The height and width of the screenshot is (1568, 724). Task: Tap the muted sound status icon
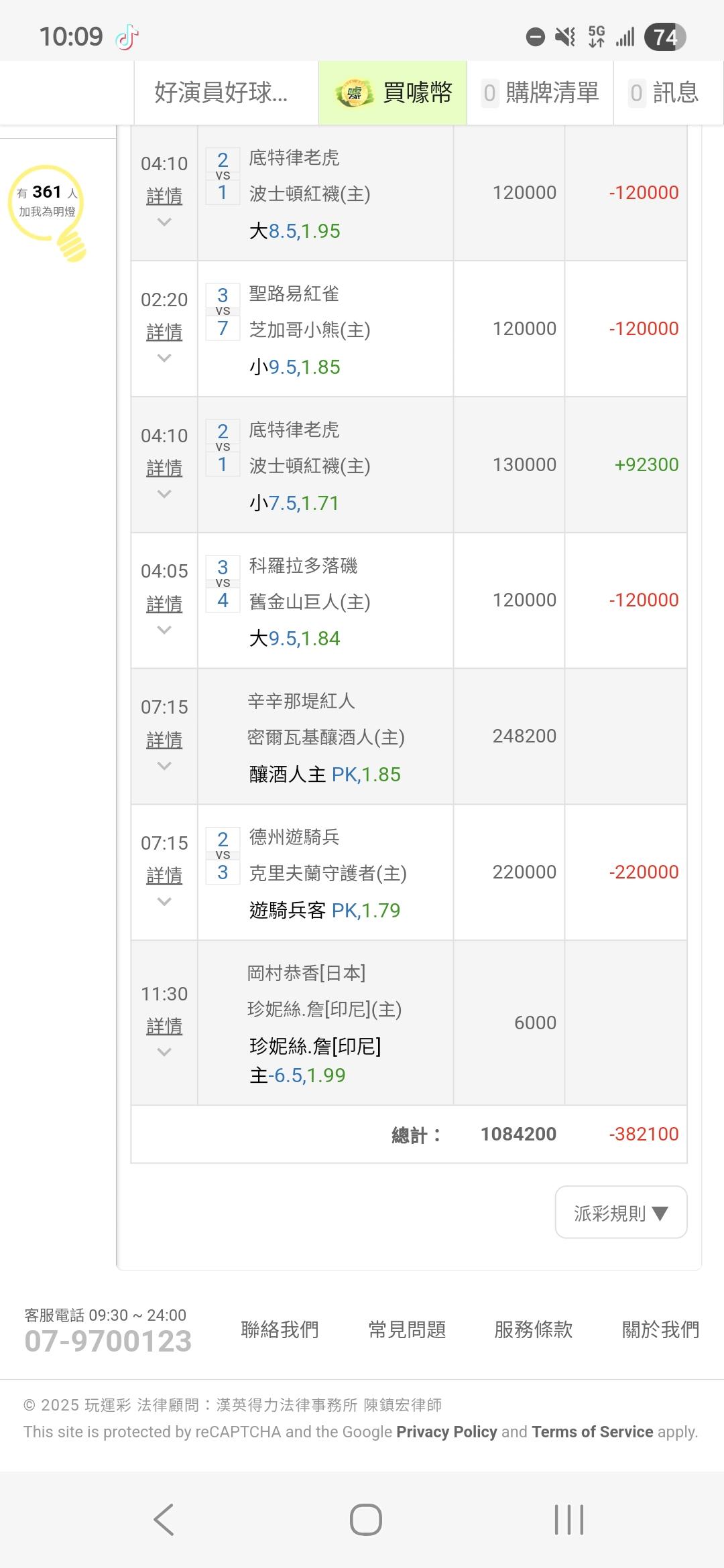[565, 37]
